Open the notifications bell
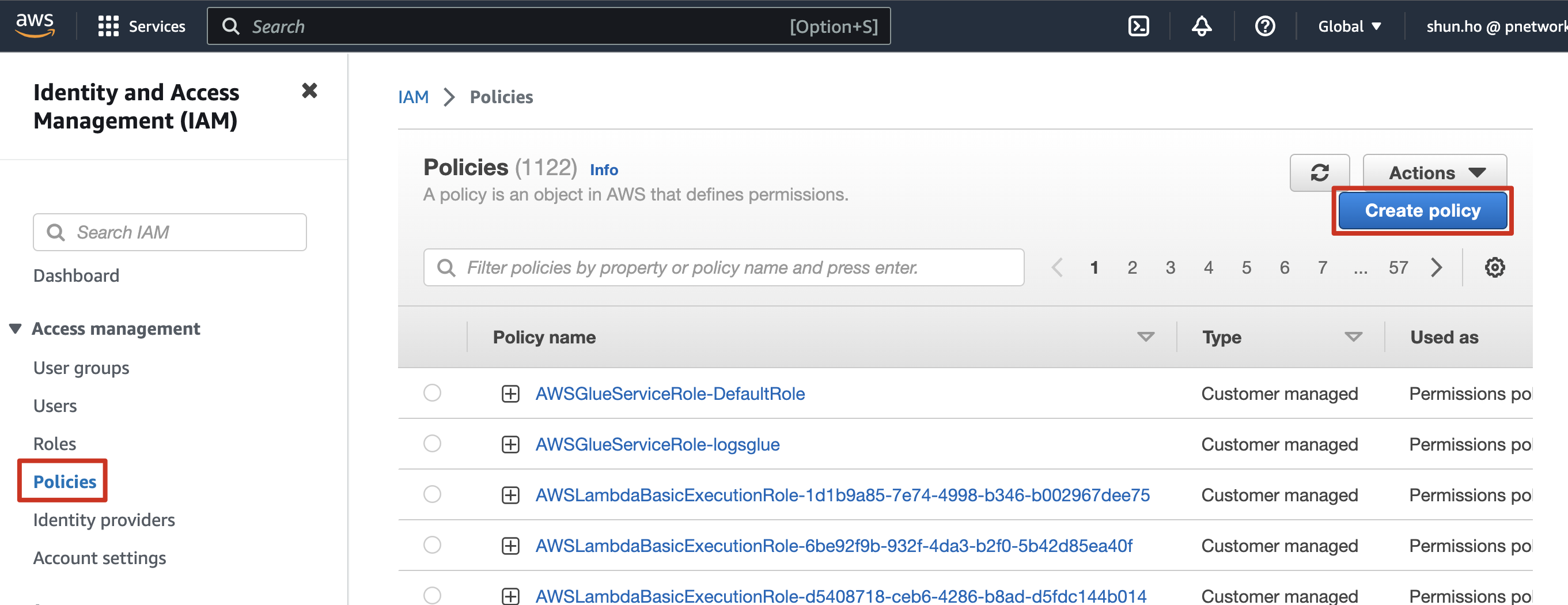This screenshot has height=605, width=1568. (1201, 26)
